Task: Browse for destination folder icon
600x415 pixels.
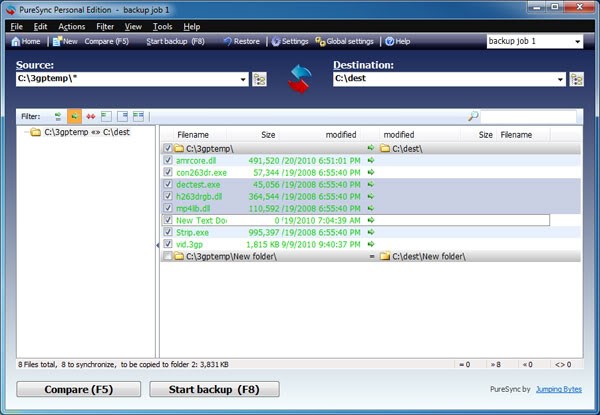Action: pos(577,79)
